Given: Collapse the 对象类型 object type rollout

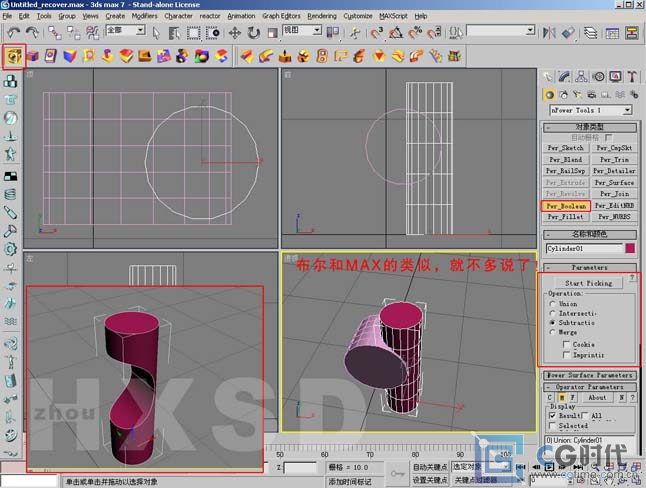Looking at the screenshot, I should click(x=590, y=127).
